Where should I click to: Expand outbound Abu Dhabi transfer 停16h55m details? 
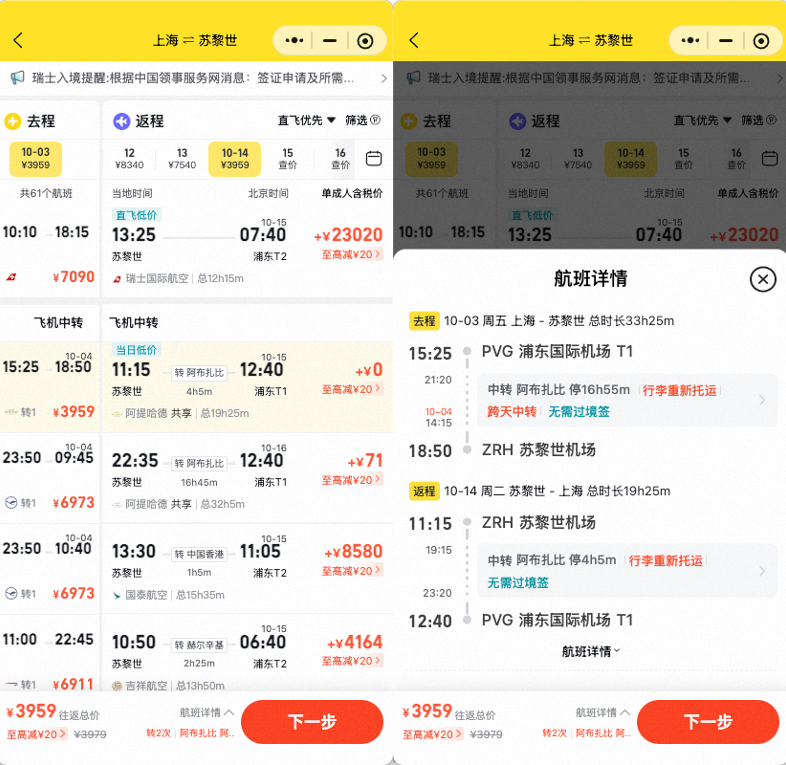[627, 401]
